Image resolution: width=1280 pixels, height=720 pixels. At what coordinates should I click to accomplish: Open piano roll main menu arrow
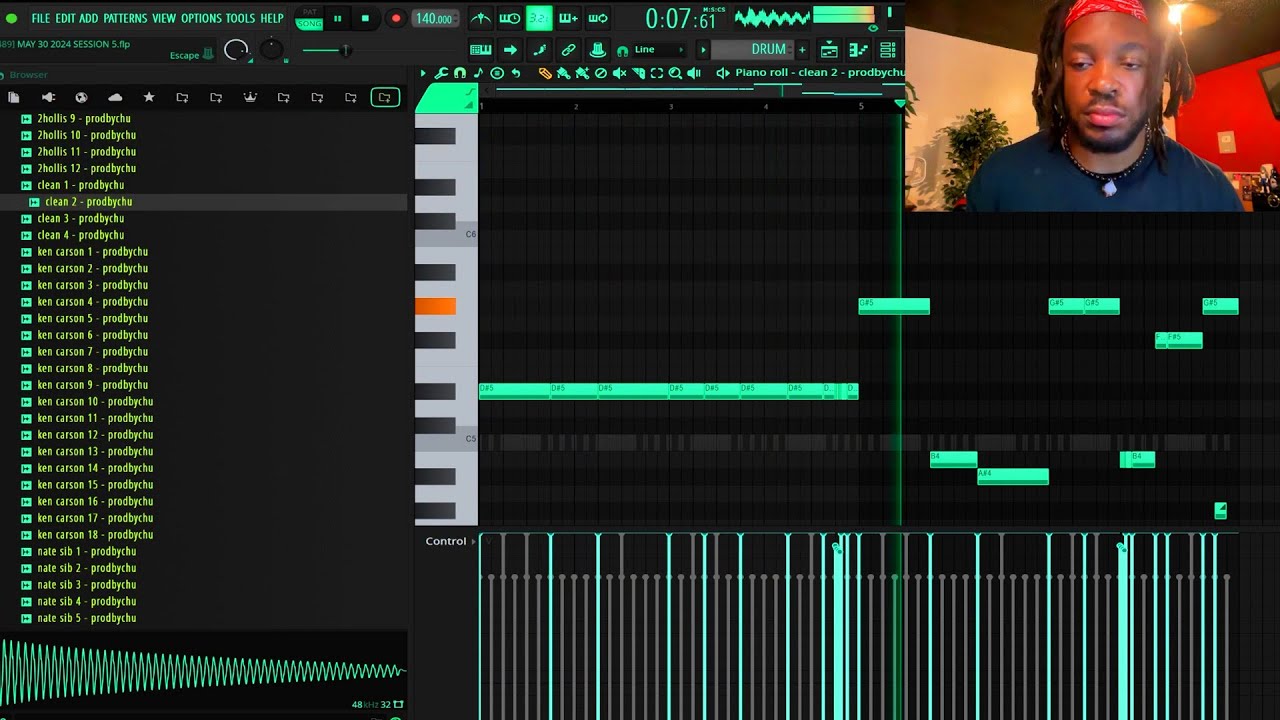coord(423,73)
